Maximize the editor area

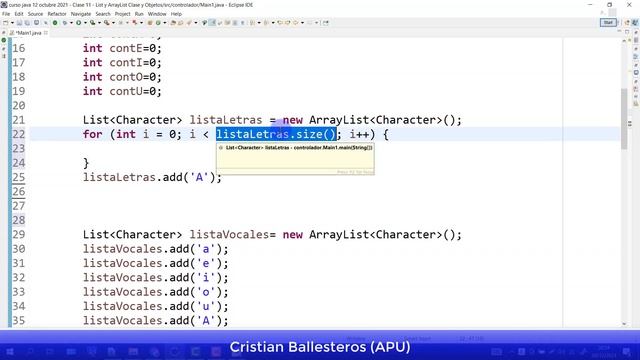[627, 31]
